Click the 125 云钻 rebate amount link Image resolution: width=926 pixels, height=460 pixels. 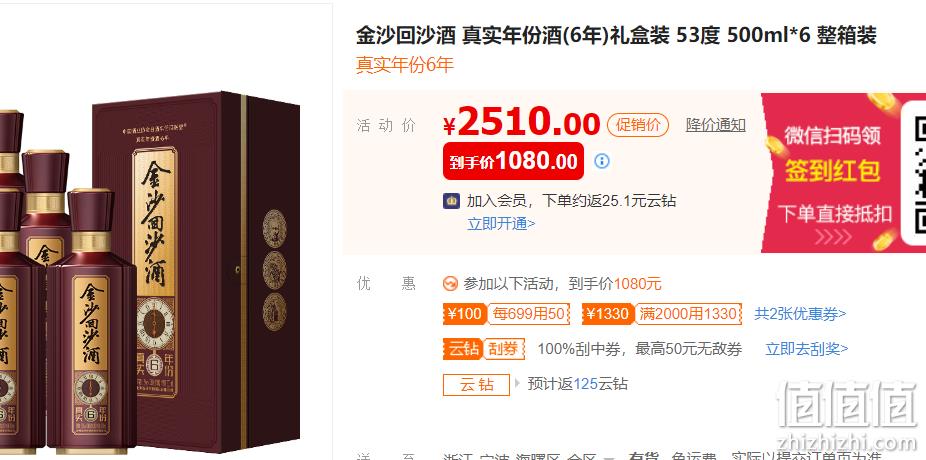[x=585, y=384]
